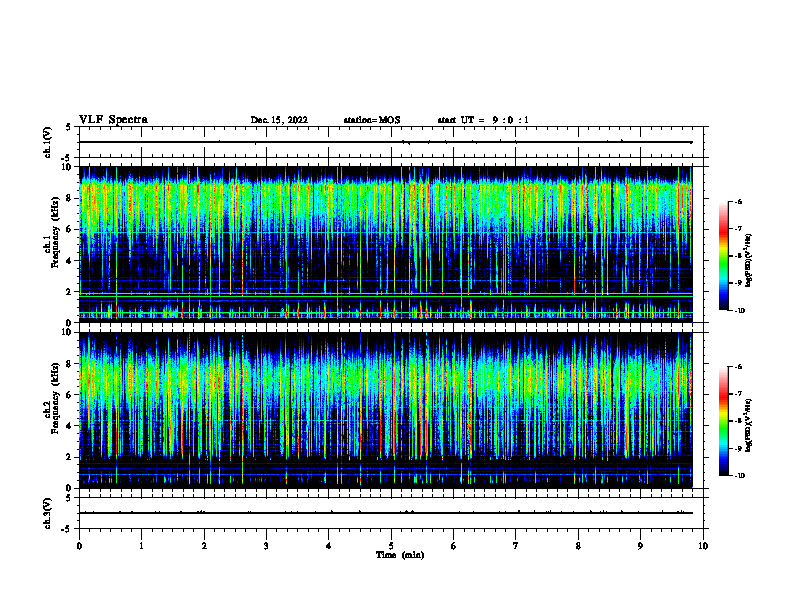Click the ch.2 spectrogram color bar
This screenshot has width=792, height=612.
(724, 421)
